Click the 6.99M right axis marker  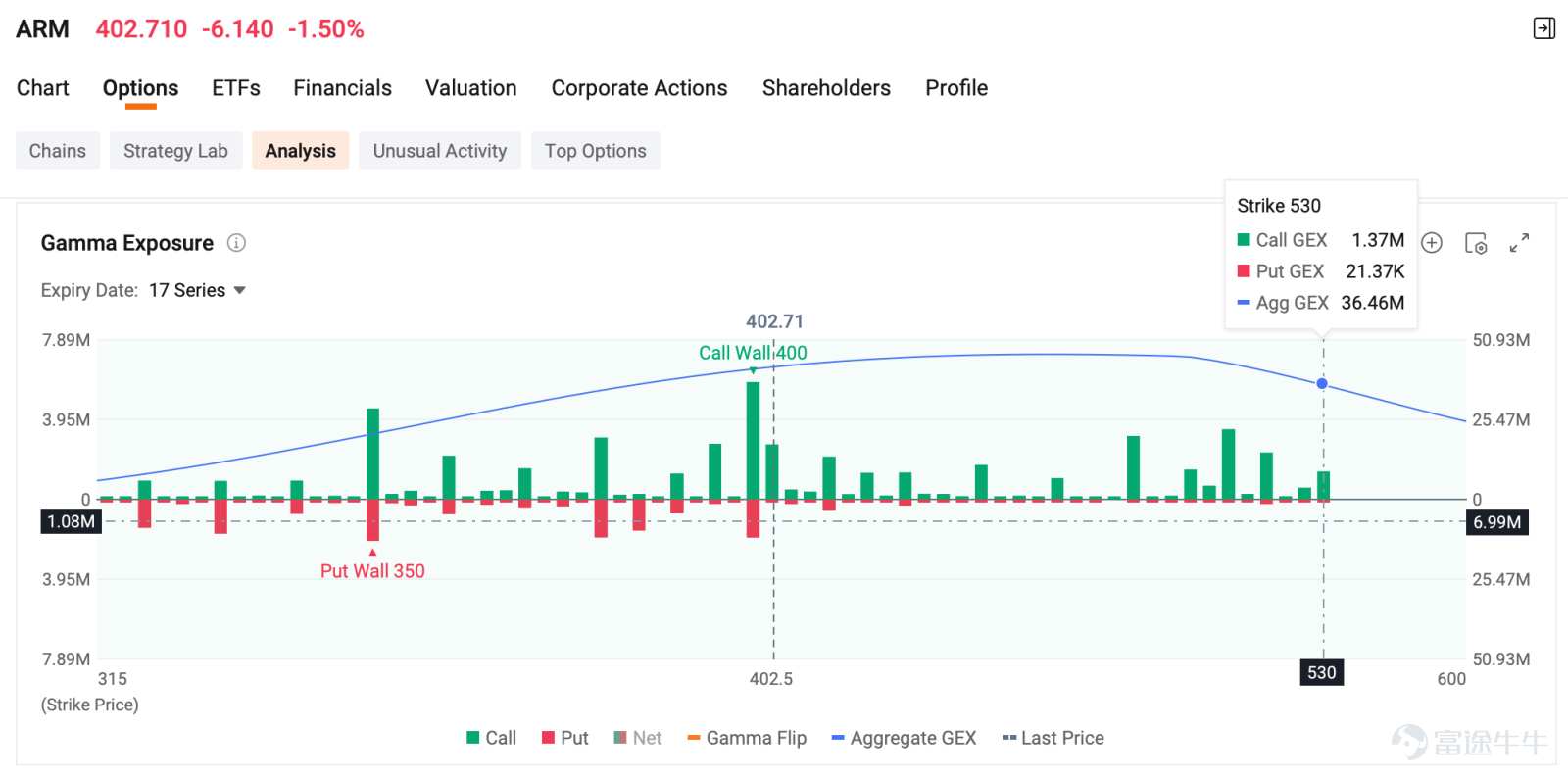[x=1497, y=522]
